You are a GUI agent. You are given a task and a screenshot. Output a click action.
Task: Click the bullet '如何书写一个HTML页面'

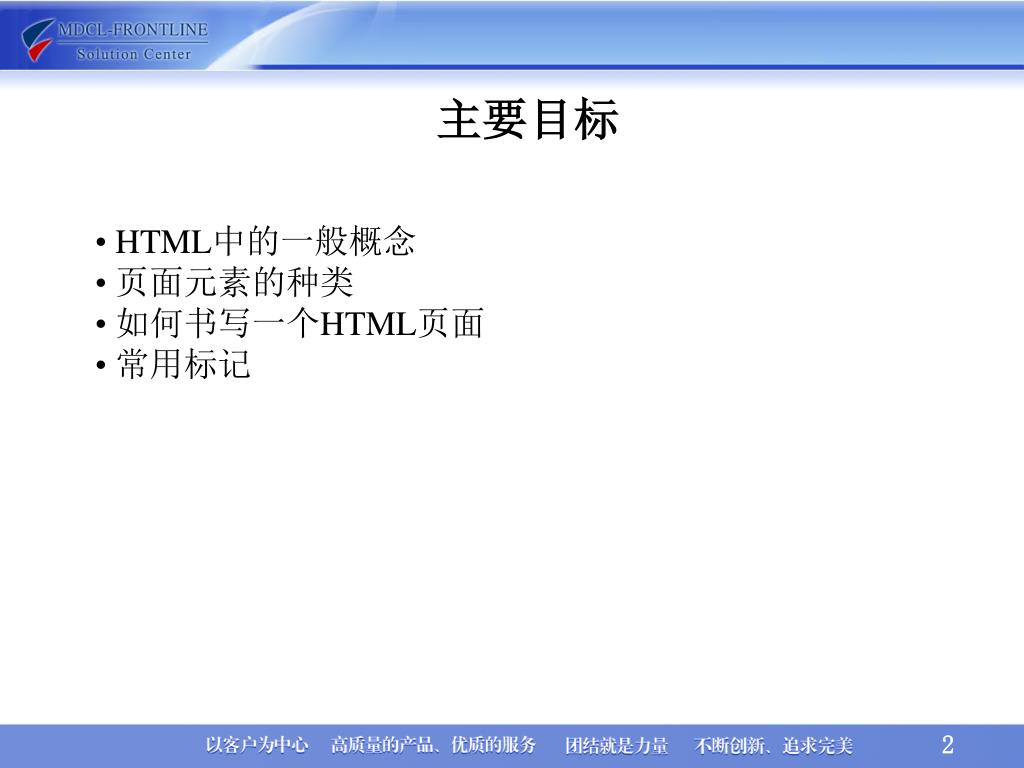[x=300, y=323]
